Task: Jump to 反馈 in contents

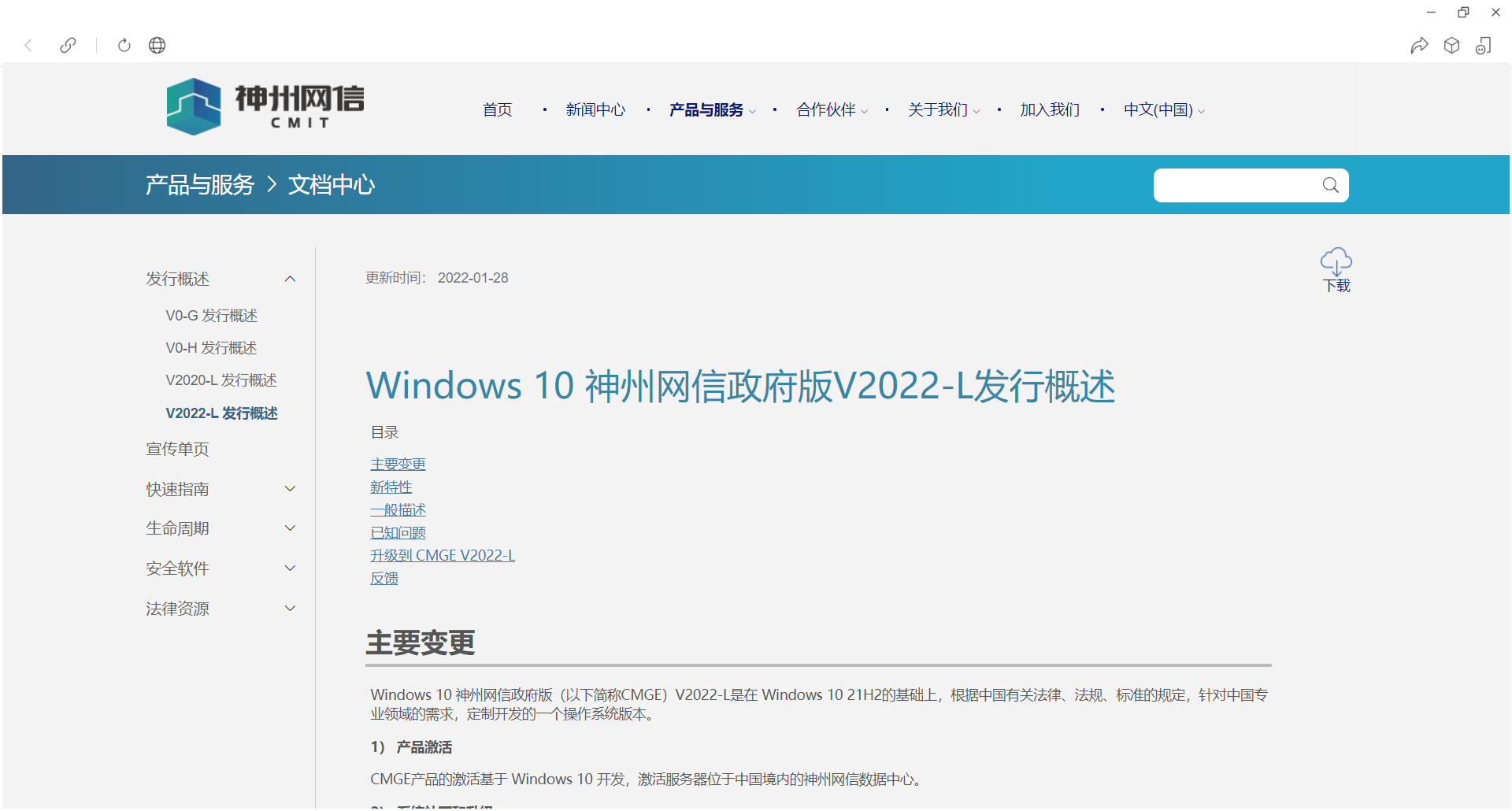Action: pos(384,579)
